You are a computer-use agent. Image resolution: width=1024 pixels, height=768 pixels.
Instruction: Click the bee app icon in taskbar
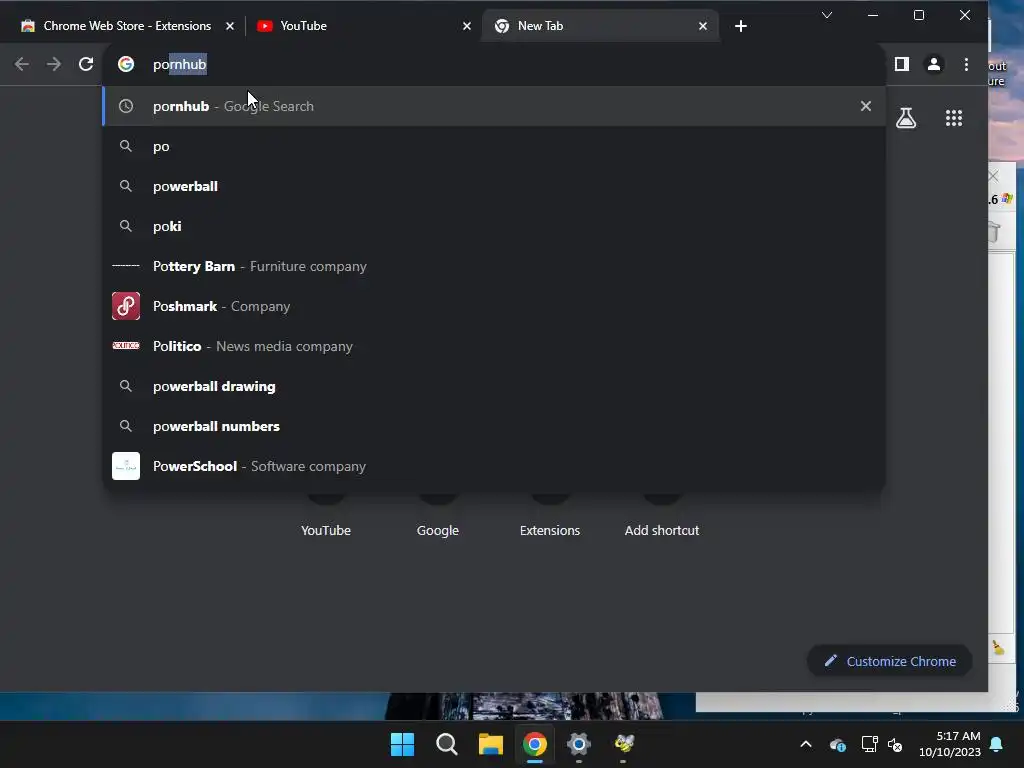pos(624,744)
